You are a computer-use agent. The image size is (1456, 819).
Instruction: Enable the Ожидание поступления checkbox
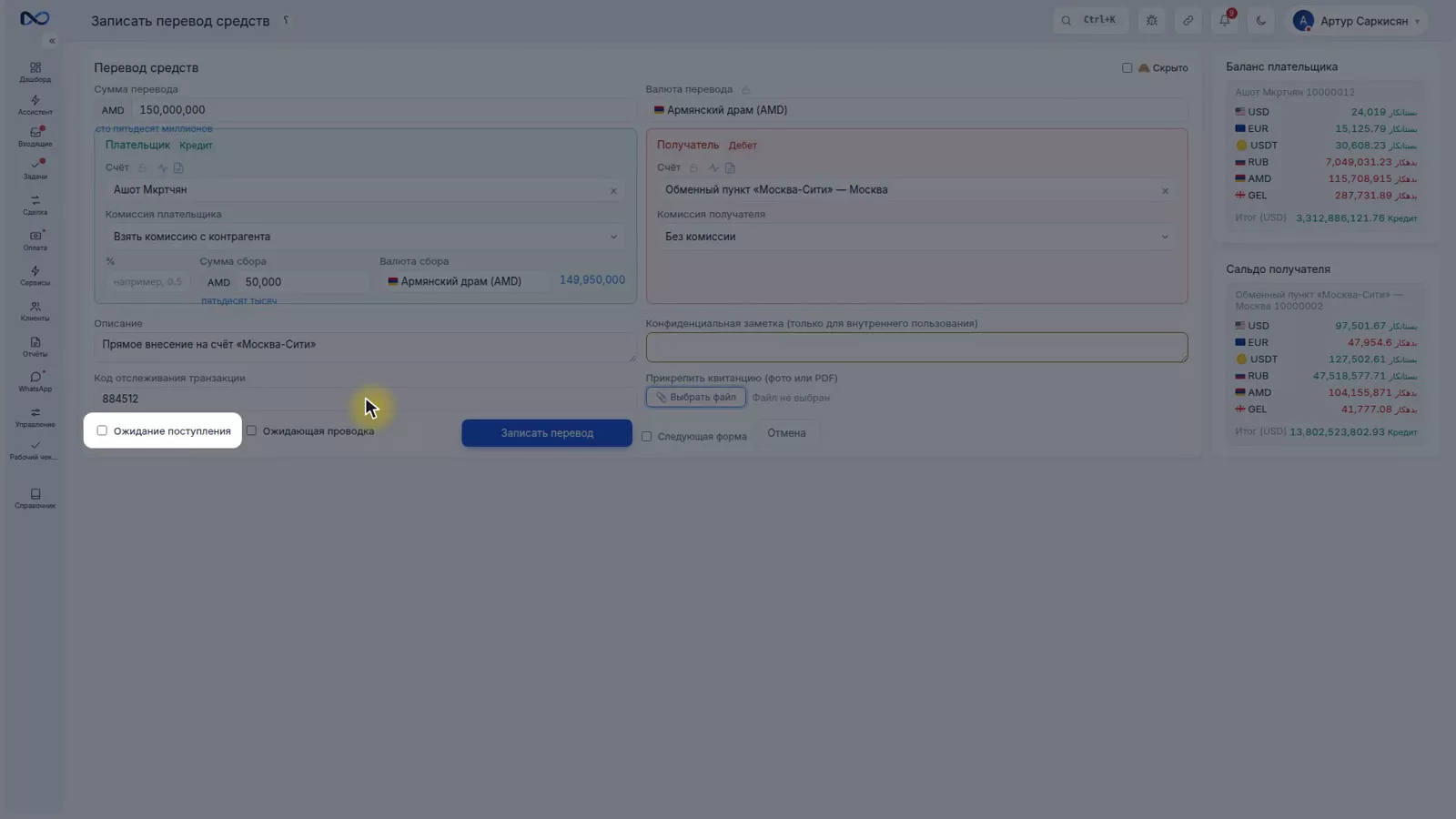102,430
